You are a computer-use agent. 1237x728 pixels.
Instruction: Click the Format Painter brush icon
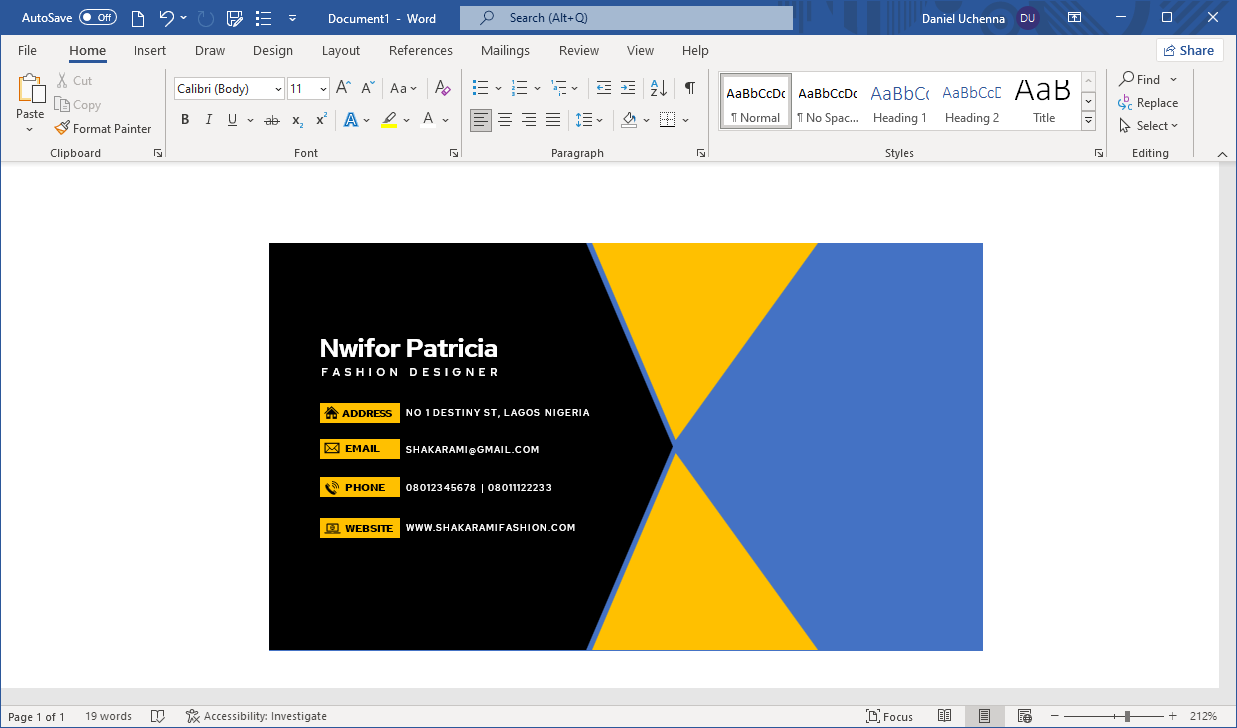coord(62,128)
